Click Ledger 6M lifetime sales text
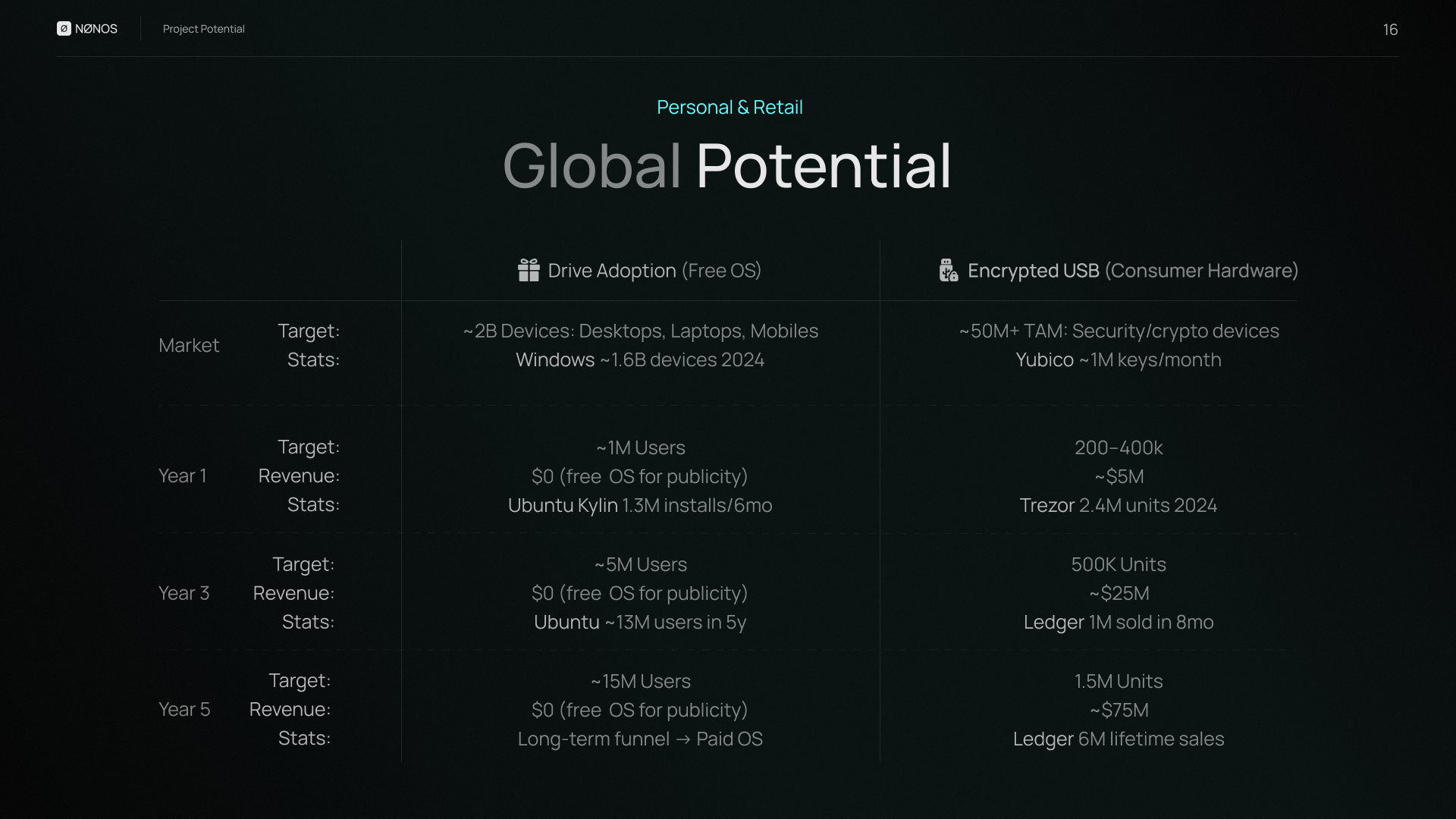Viewport: 1456px width, 819px height. [1118, 739]
